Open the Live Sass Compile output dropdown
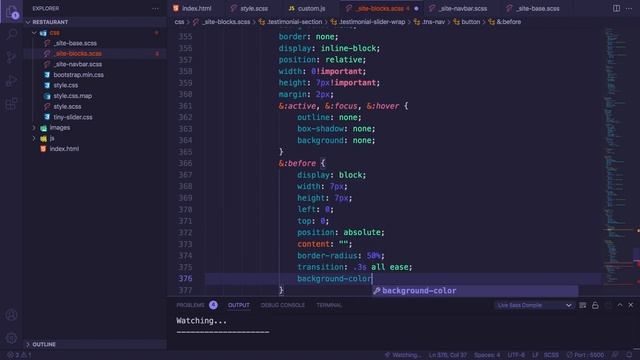Viewport: 640px width, 360px height. pyautogui.click(x=534, y=305)
